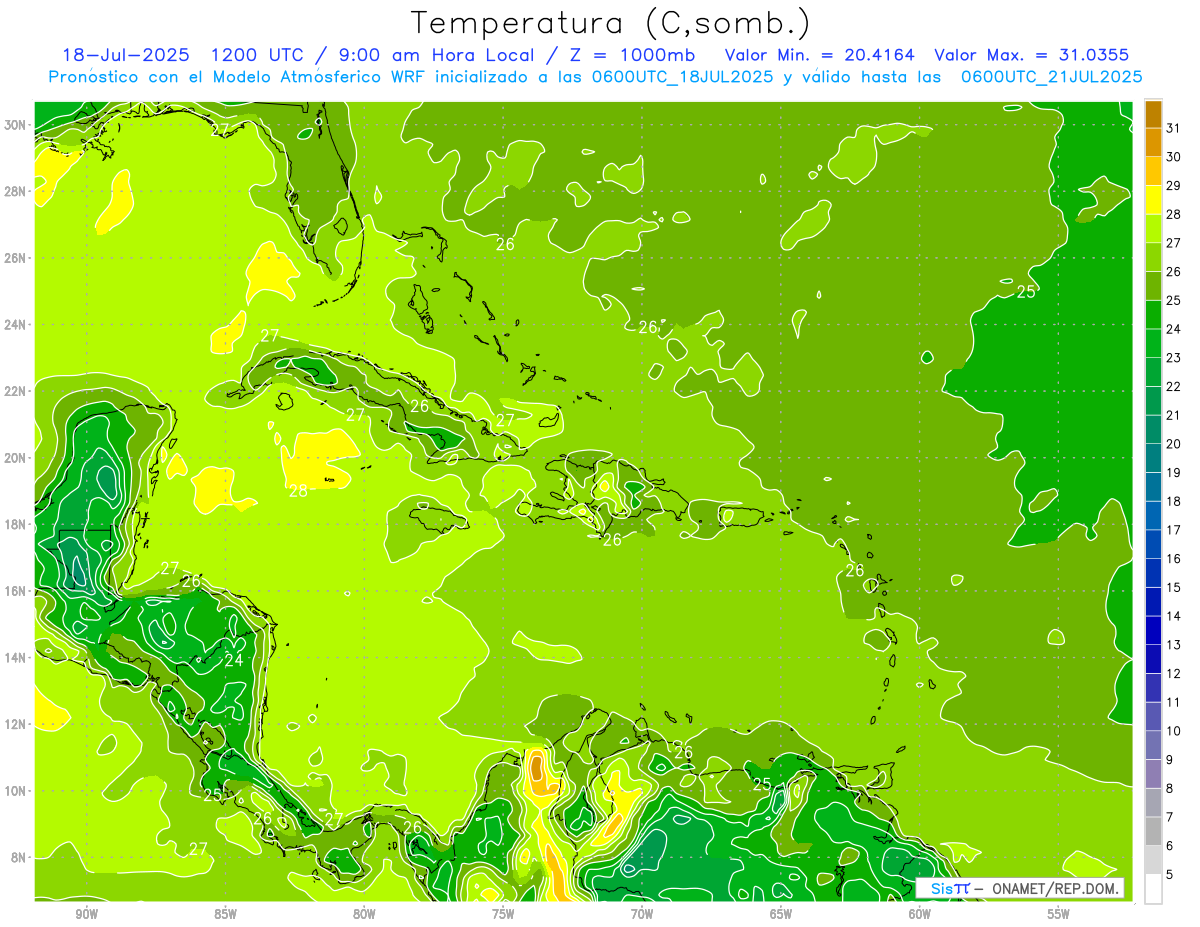The width and height of the screenshot is (1200, 927).
Task: Click the '9' colorbar label
Action: pos(1170,760)
